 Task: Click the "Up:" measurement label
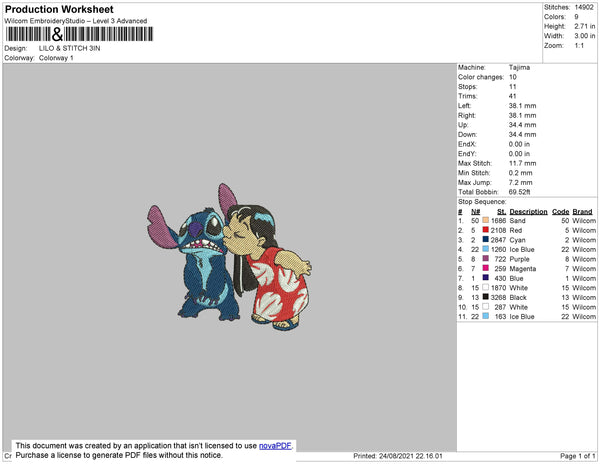(463, 125)
